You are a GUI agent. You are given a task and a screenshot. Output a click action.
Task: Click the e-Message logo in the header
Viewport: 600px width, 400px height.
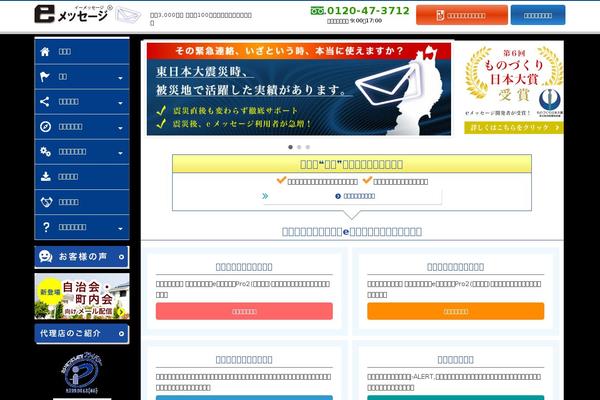point(73,14)
